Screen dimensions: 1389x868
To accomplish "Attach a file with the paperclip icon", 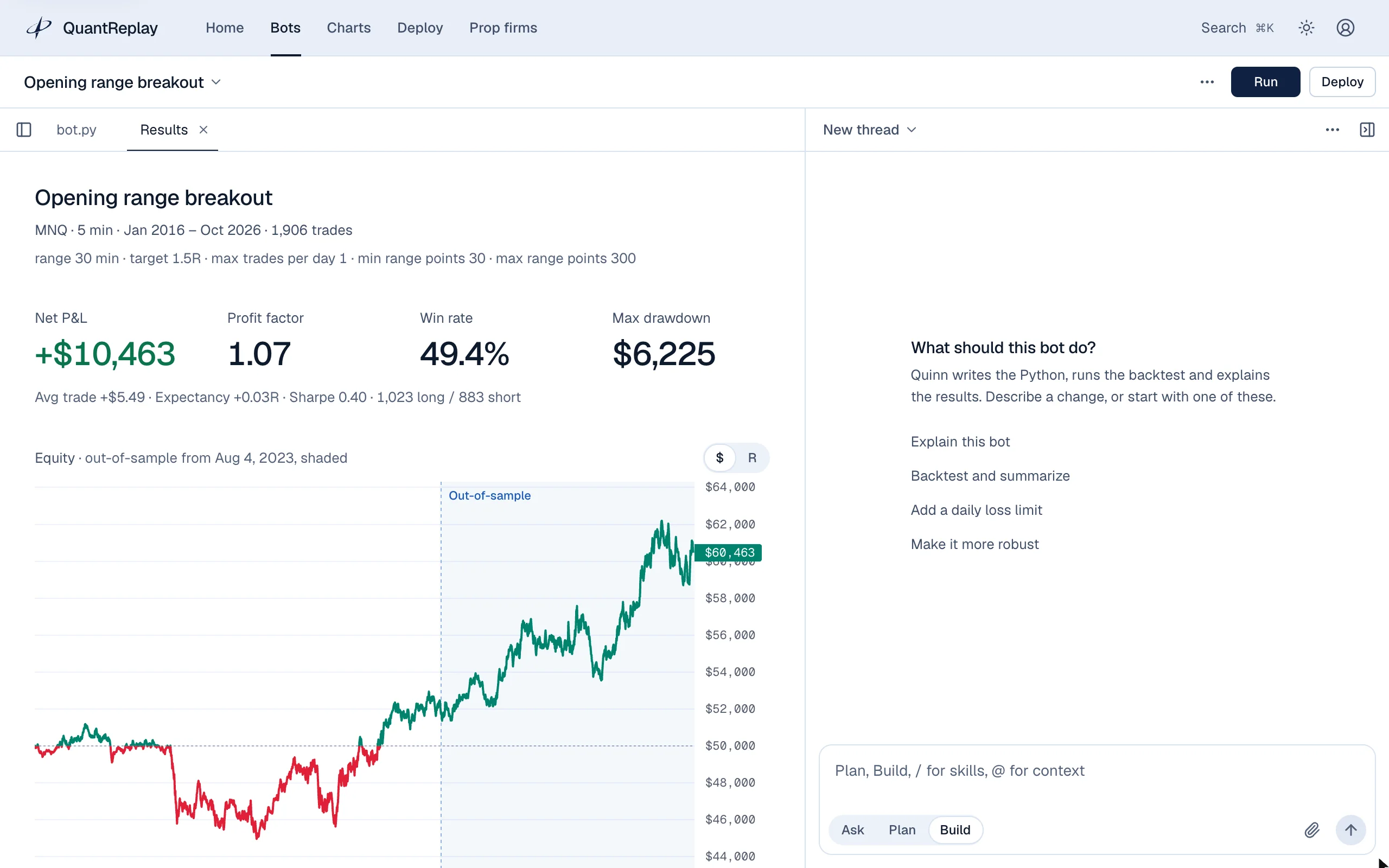I will (x=1312, y=830).
